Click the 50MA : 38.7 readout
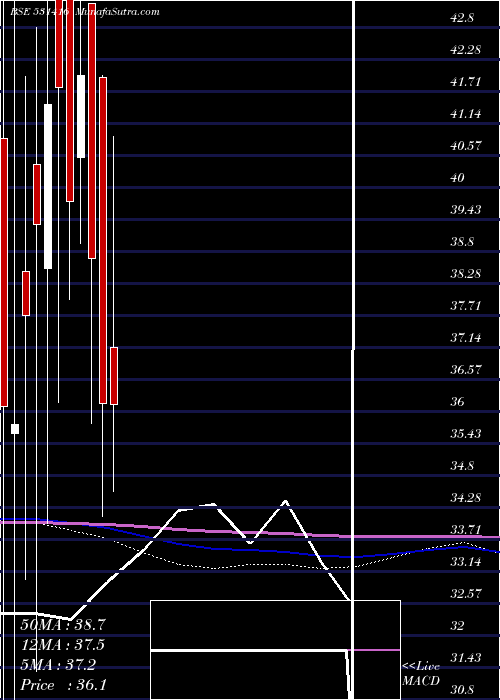The width and height of the screenshot is (500, 700). pyautogui.click(x=63, y=625)
